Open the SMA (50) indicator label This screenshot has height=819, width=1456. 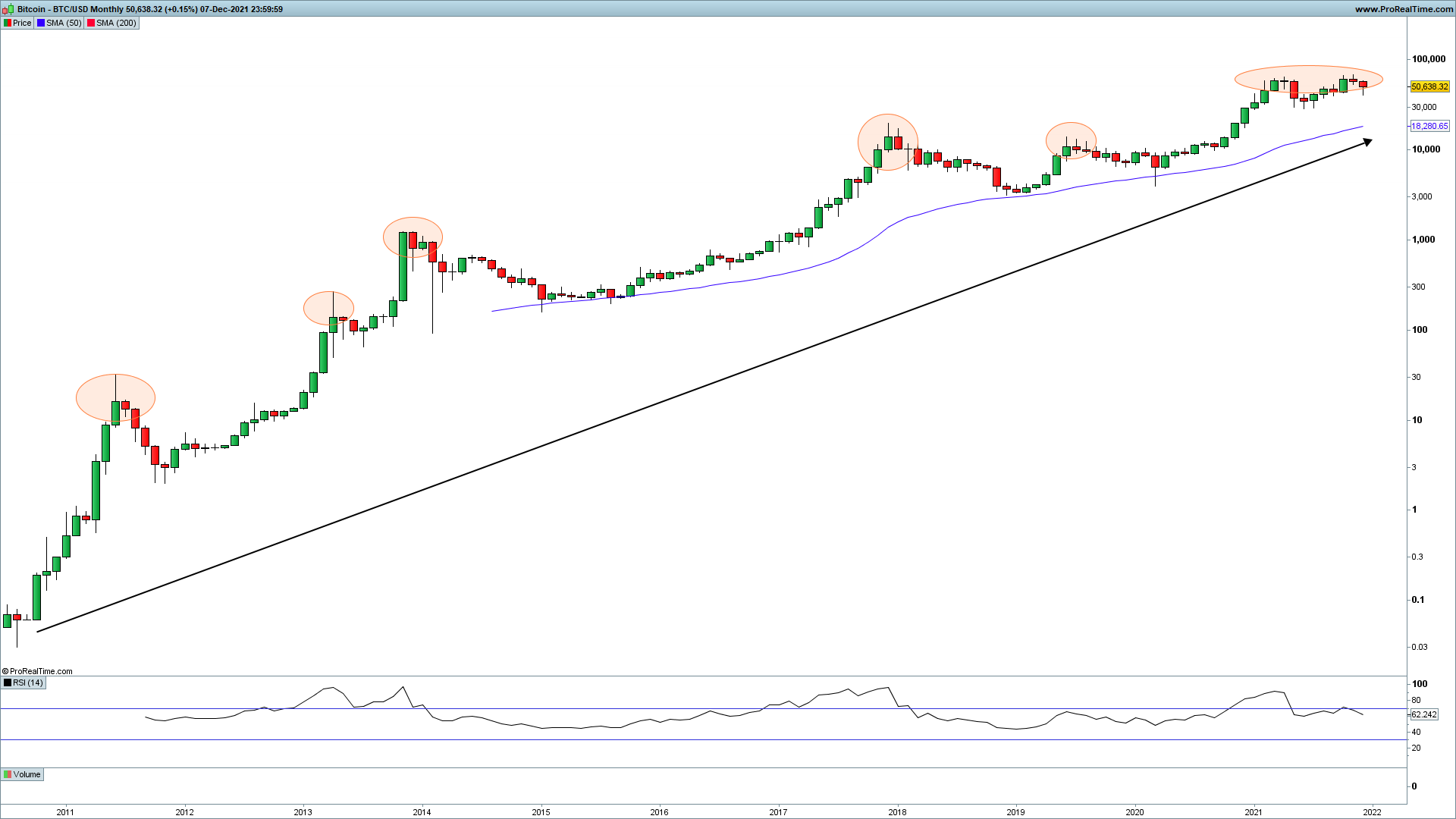pos(64,23)
